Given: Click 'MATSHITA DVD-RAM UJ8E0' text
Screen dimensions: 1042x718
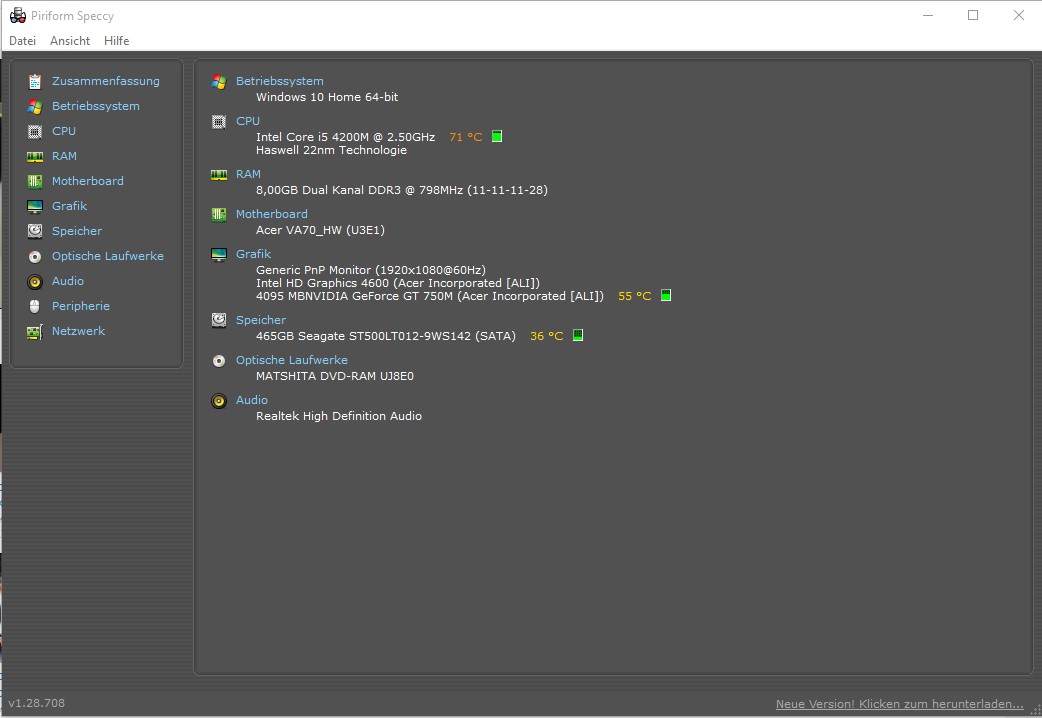Looking at the screenshot, I should tap(335, 376).
